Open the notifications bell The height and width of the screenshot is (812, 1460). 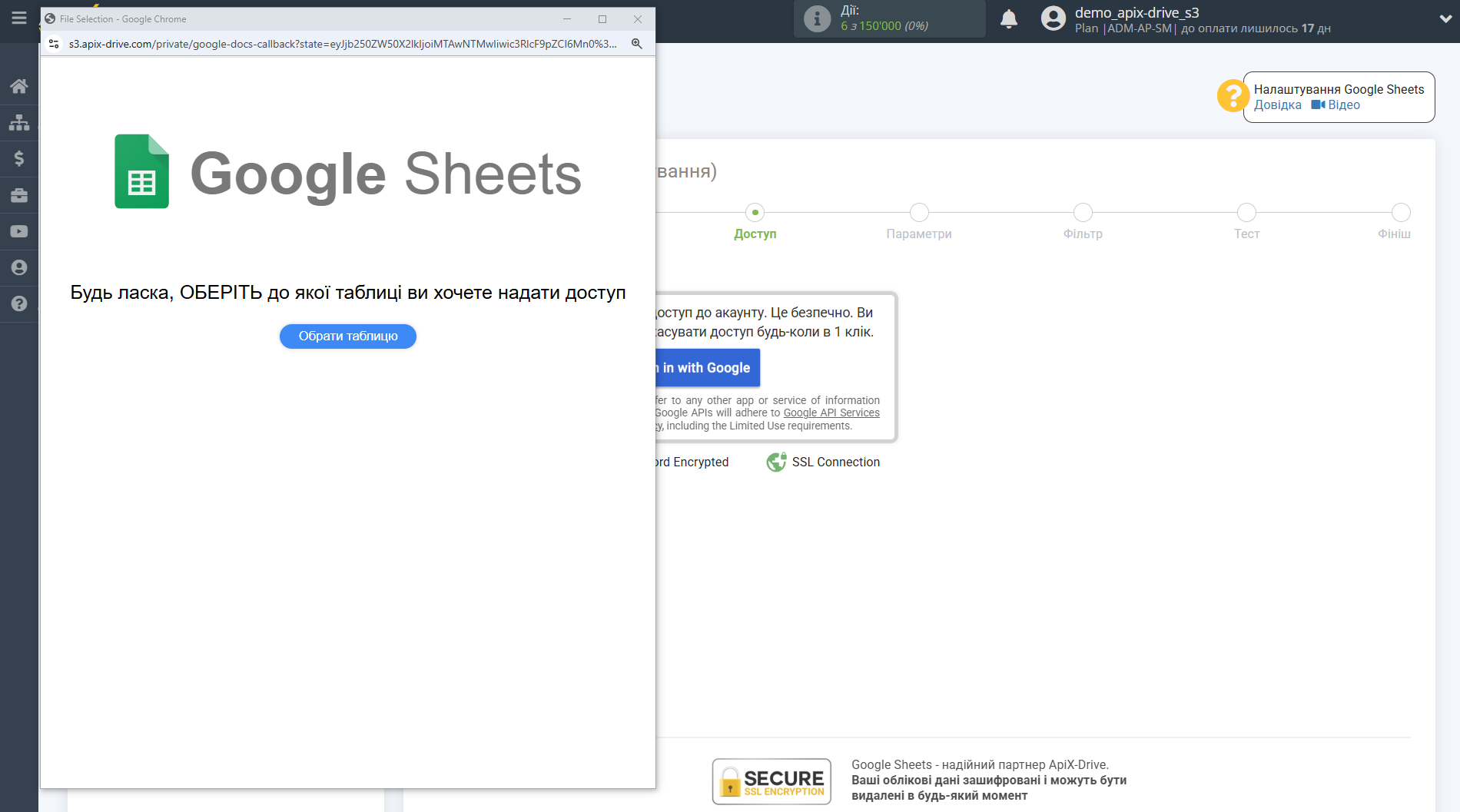coord(1008,19)
